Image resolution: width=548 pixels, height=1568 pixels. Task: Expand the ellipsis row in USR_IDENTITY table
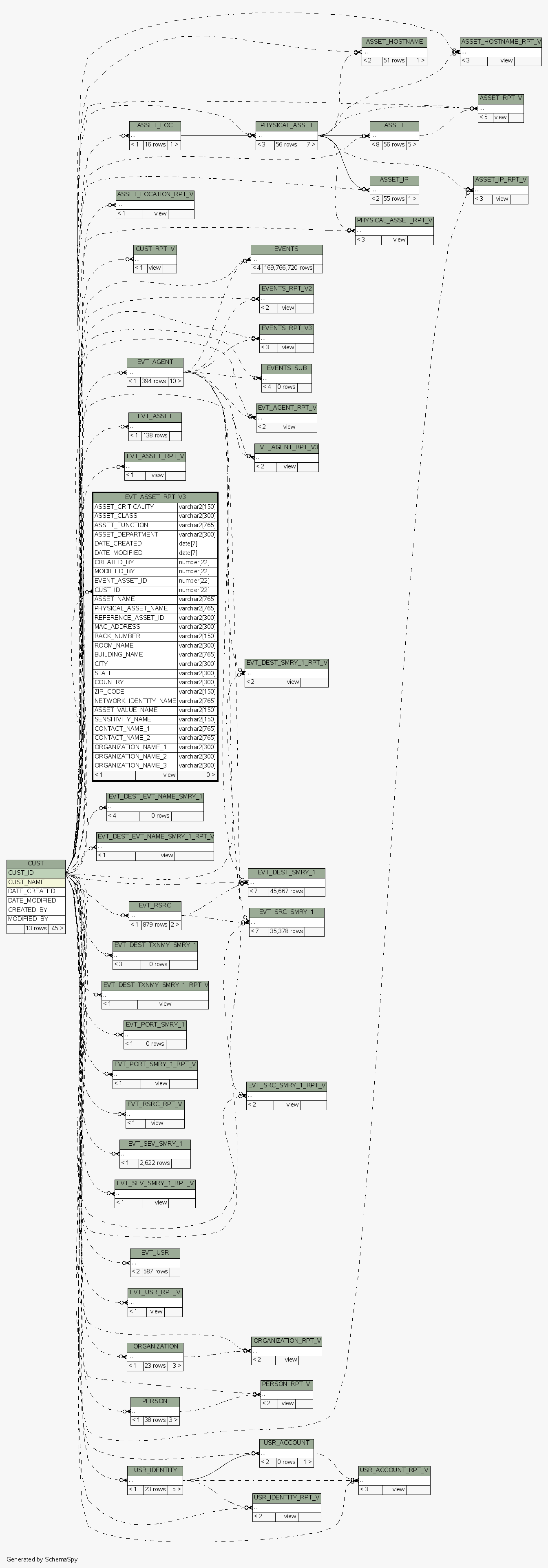(x=155, y=1480)
